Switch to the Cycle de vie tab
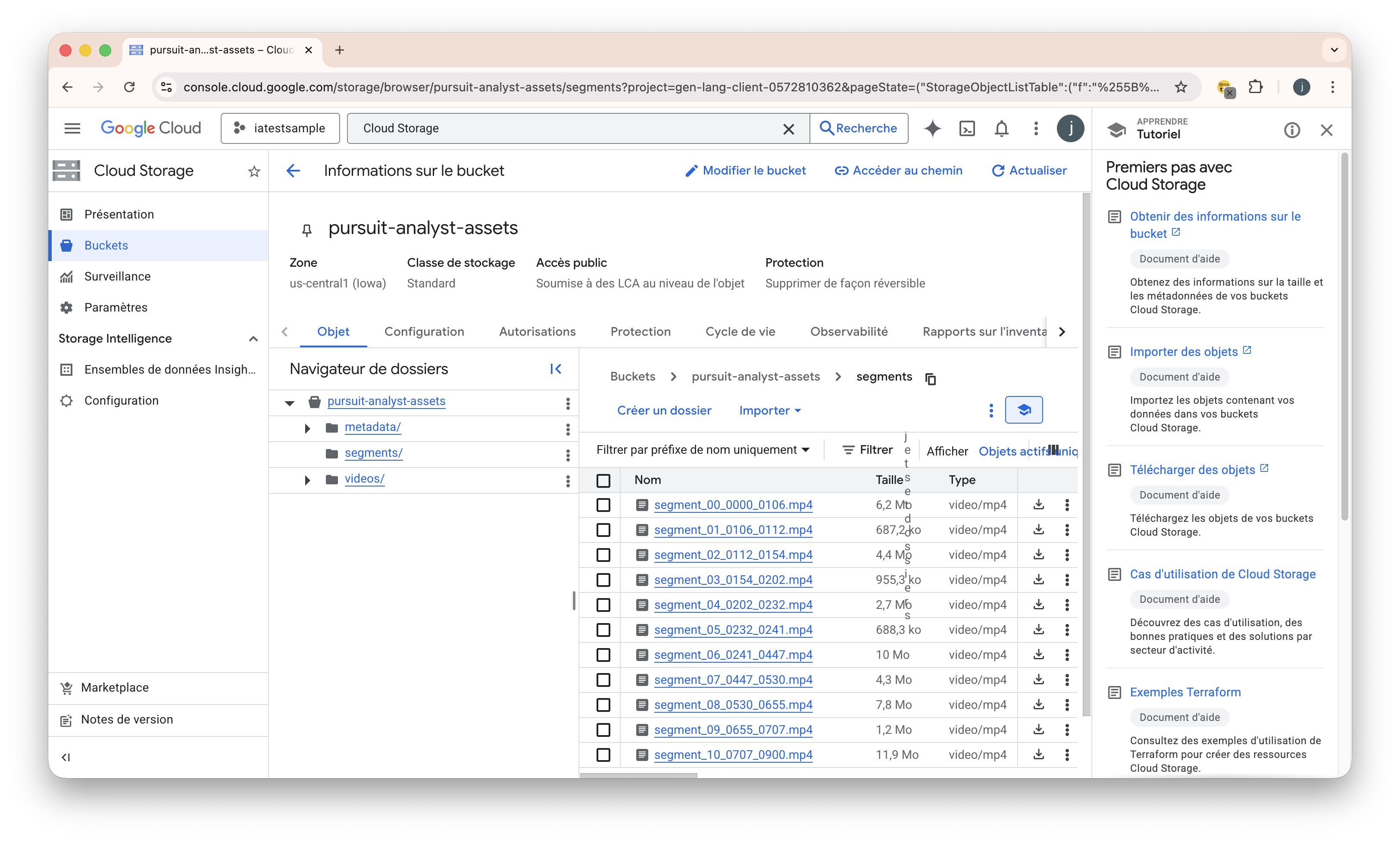The image size is (1400, 842). pos(740,331)
